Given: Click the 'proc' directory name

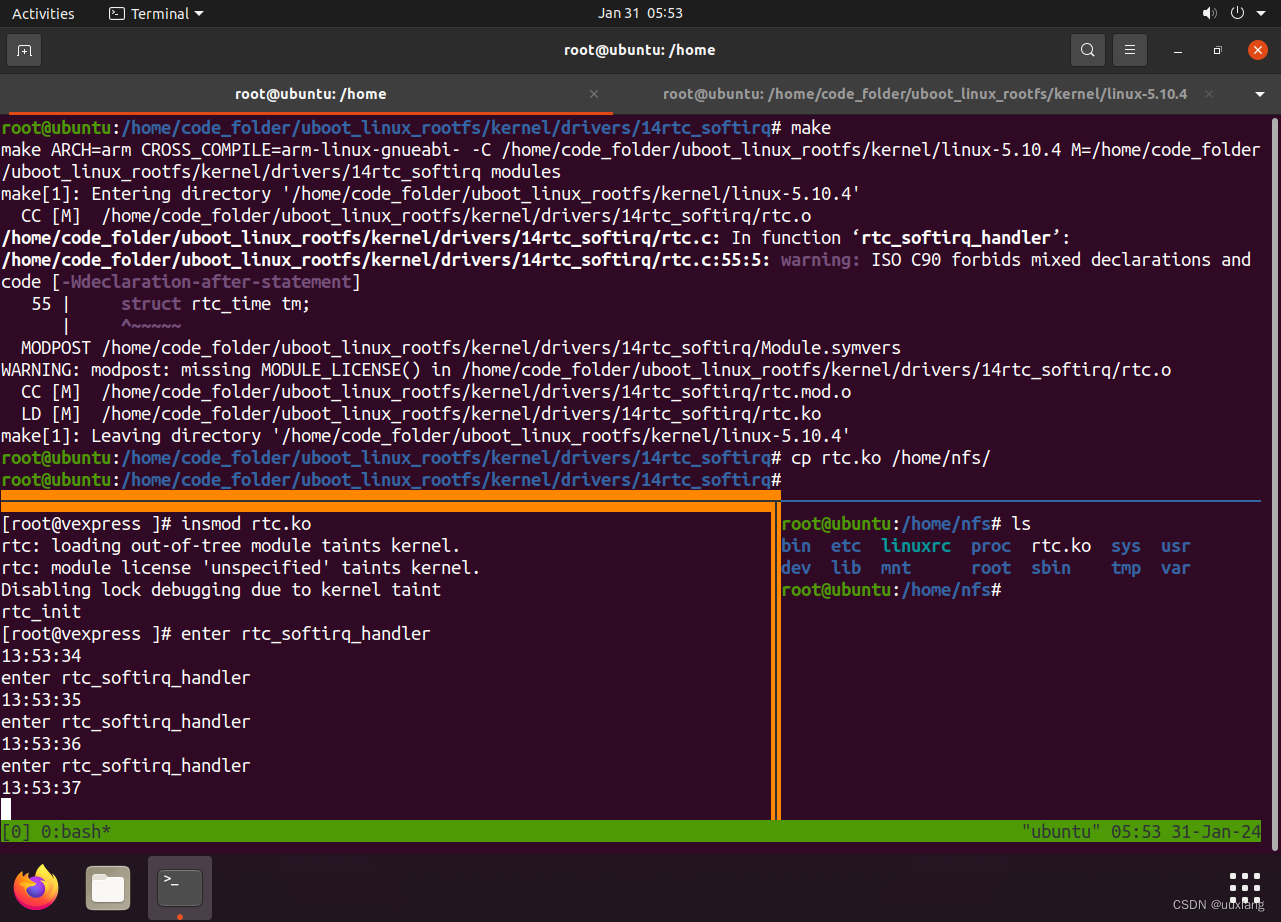Looking at the screenshot, I should (991, 546).
